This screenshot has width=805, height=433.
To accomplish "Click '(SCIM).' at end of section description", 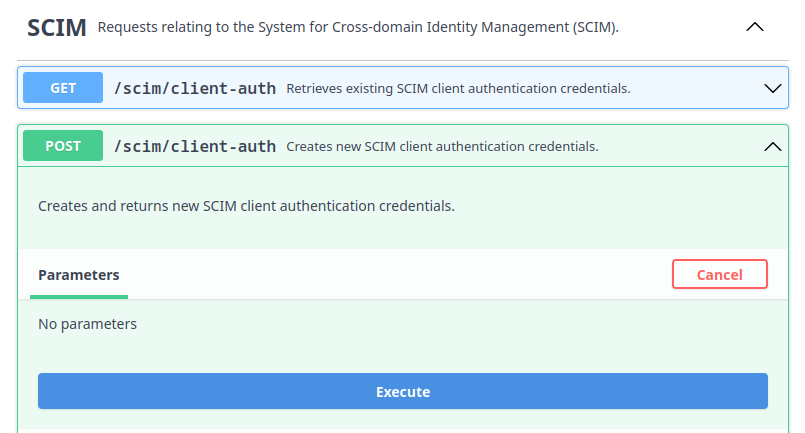I will coord(596,28).
